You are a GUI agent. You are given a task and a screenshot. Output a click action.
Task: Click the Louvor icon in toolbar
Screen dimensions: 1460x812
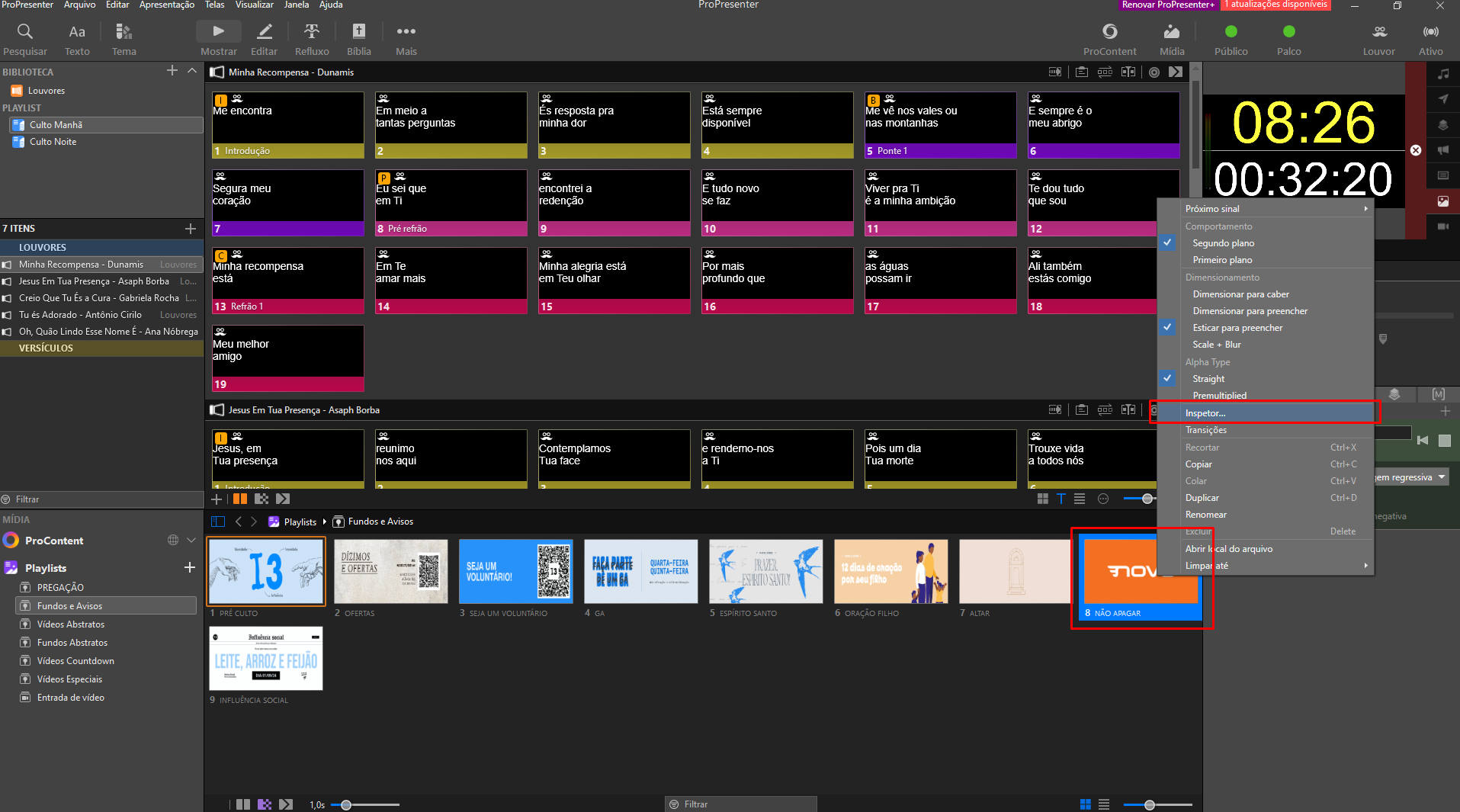pos(1378,39)
